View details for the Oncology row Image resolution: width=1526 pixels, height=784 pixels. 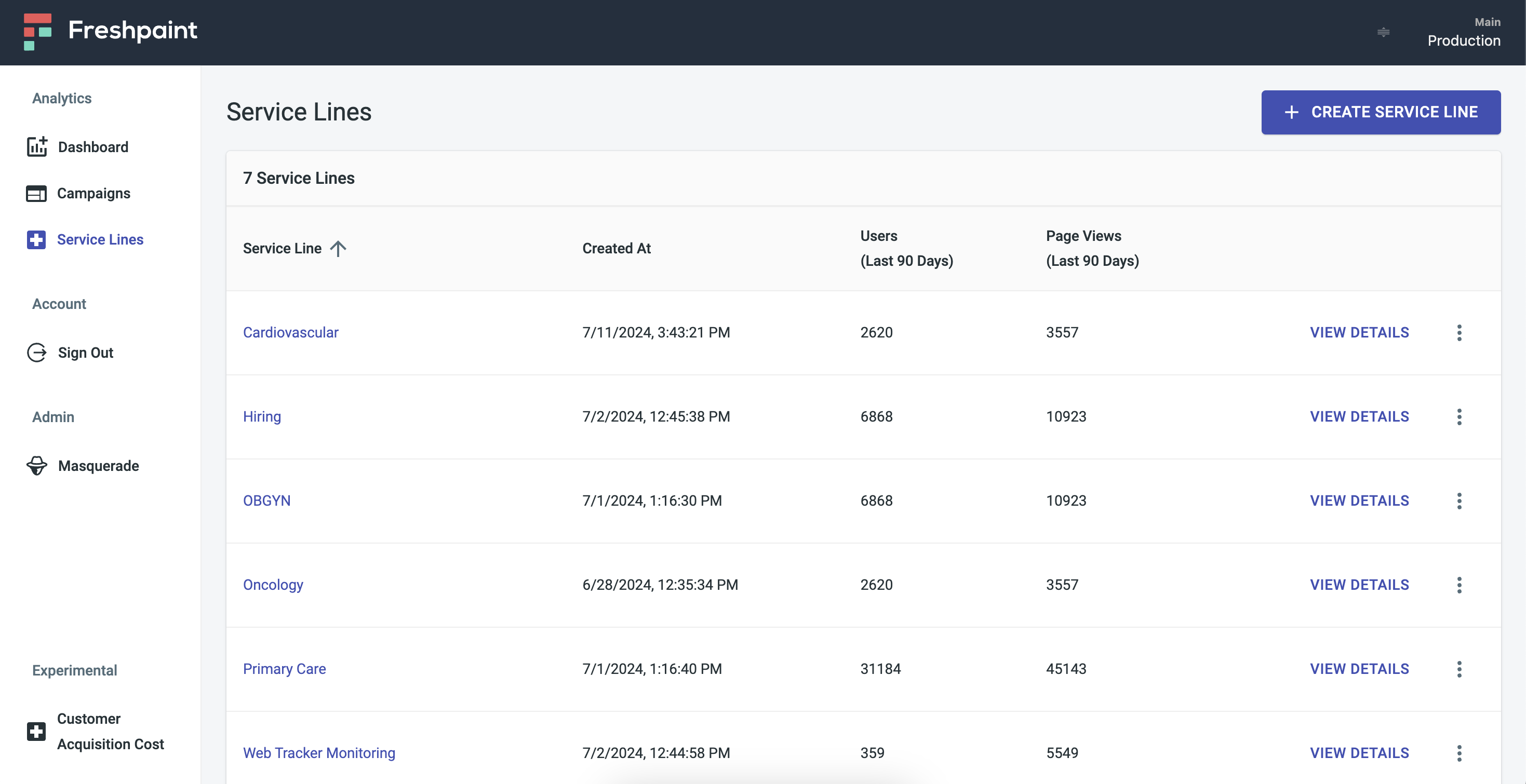coord(1359,585)
